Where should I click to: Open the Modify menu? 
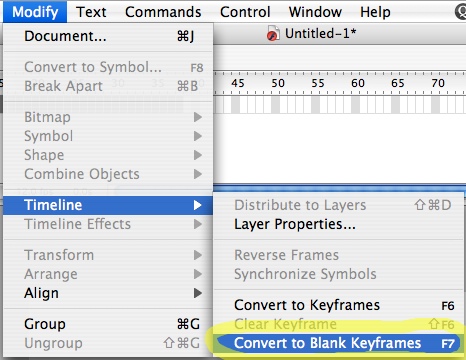tap(35, 12)
